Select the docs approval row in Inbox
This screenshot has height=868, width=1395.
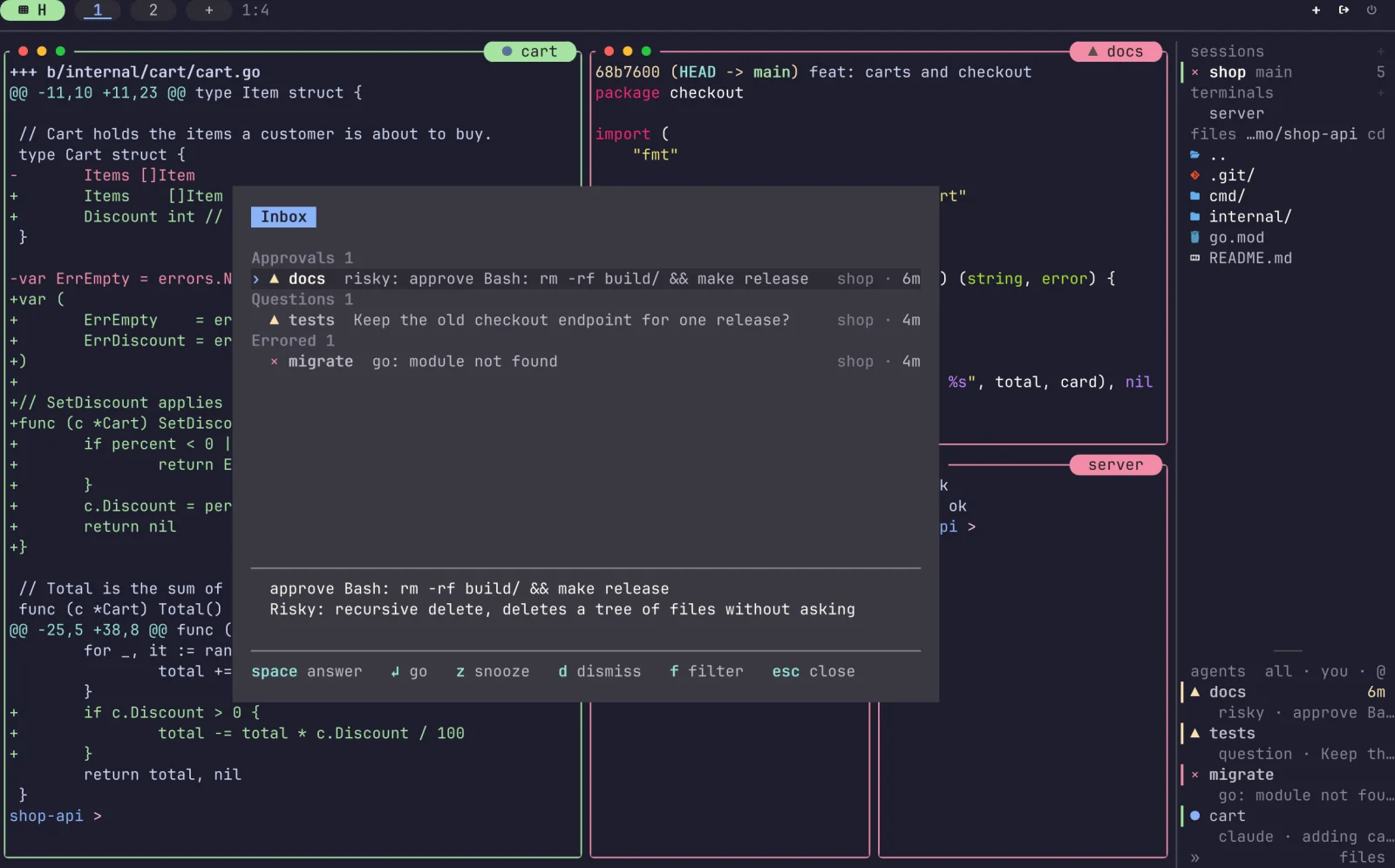[x=586, y=279]
